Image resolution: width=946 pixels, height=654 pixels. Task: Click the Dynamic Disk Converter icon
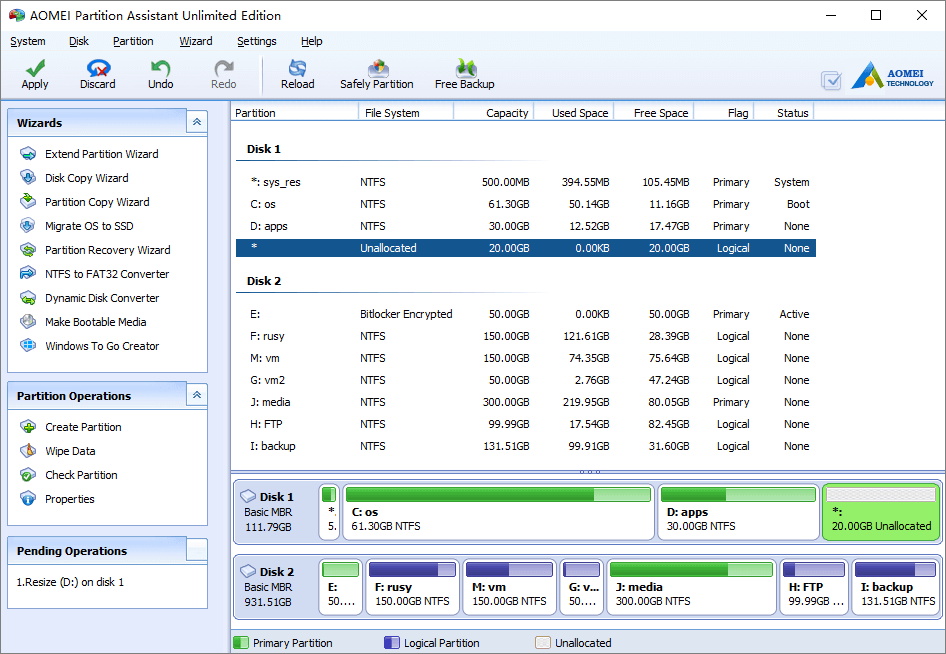28,297
